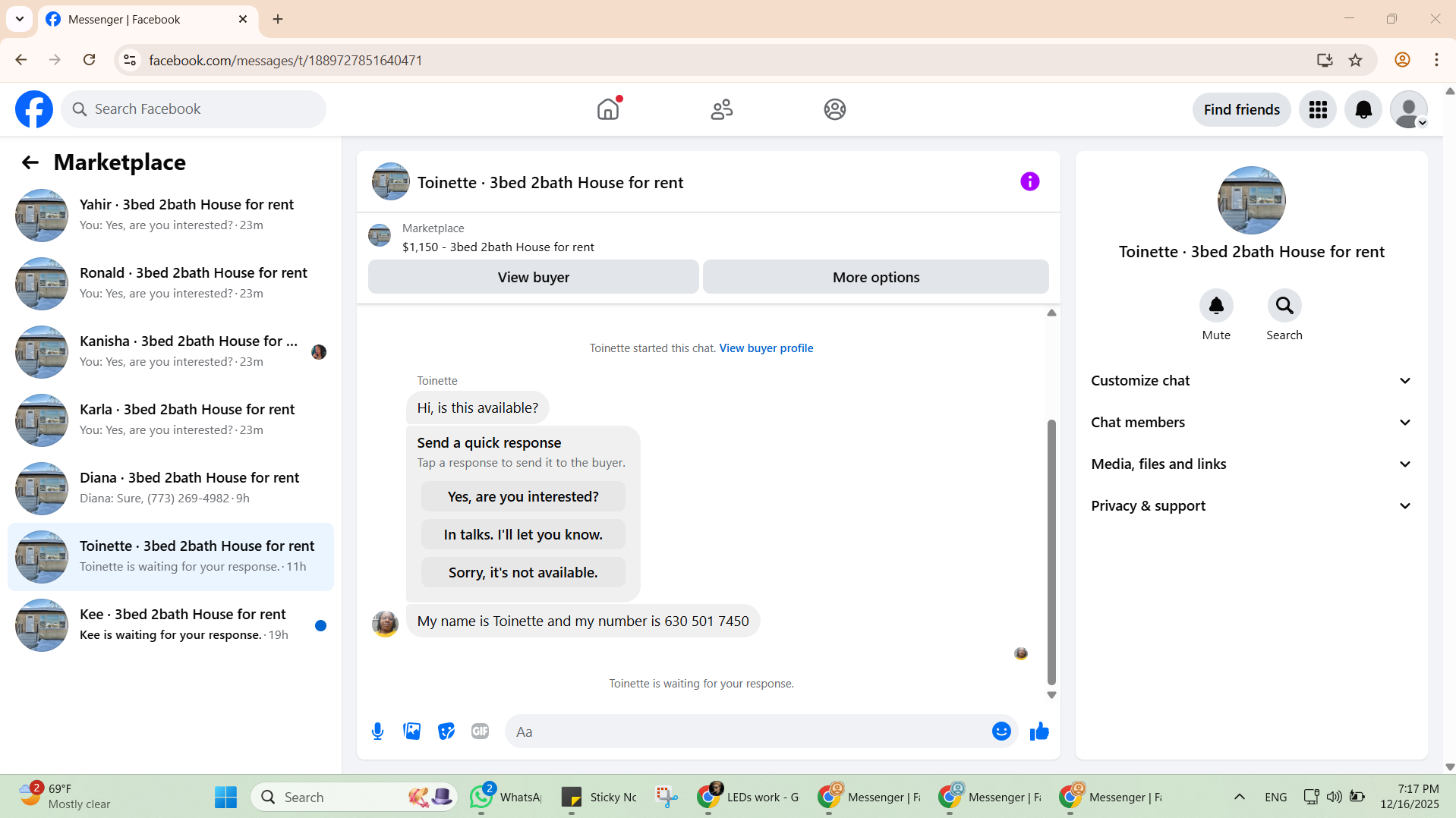1456x818 pixels.
Task: Open the Groups icon in top navigation
Action: tap(835, 109)
